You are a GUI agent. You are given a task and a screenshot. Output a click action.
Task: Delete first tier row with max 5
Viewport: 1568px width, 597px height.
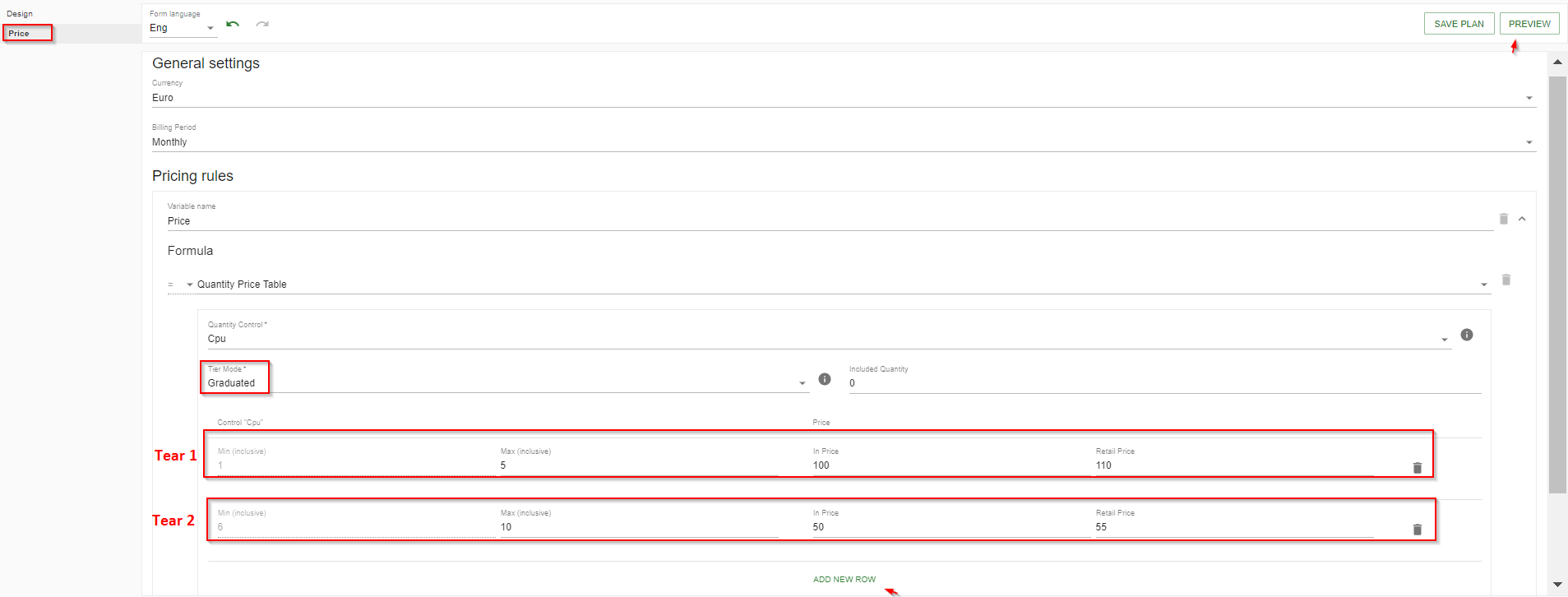click(x=1417, y=468)
